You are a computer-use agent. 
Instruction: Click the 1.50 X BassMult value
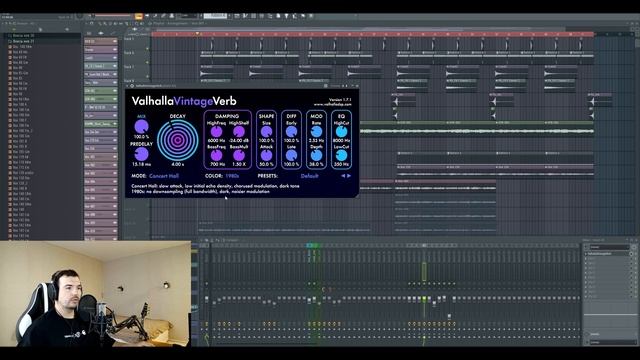tap(239, 164)
